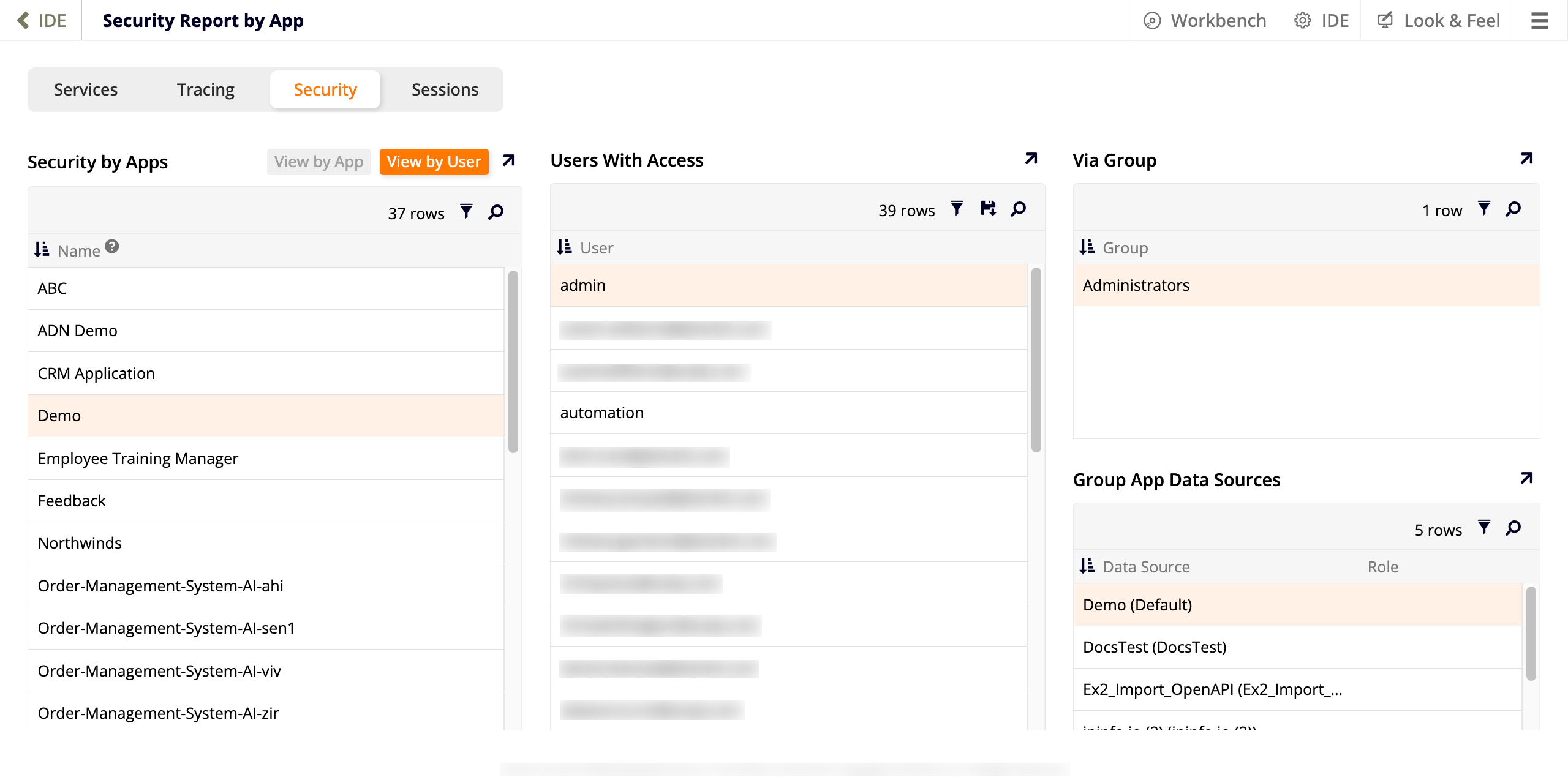Click the save icon in Users With Access
The width and height of the screenshot is (1568, 780).
(x=988, y=209)
